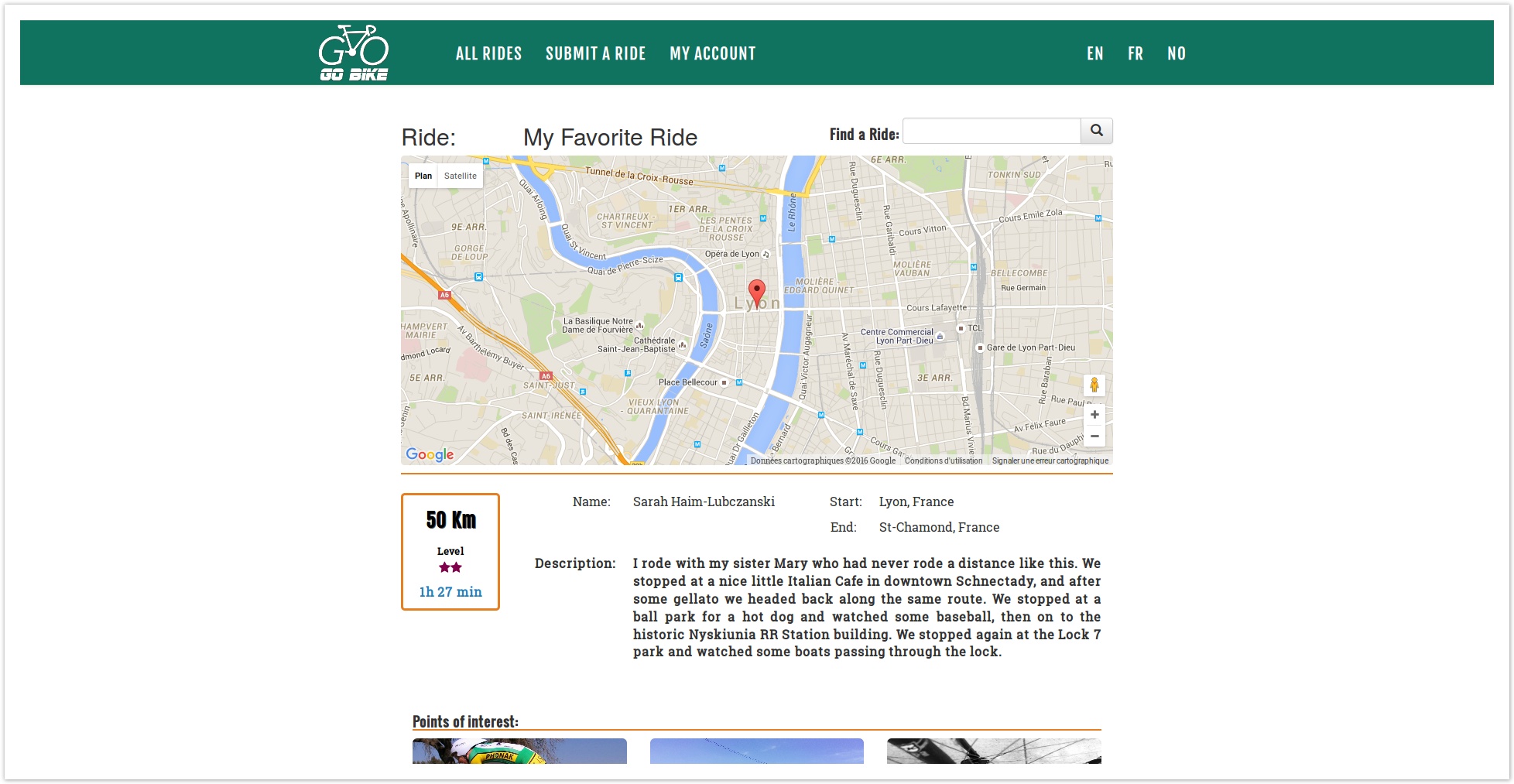
Task: Go to My Account
Action: (x=712, y=53)
